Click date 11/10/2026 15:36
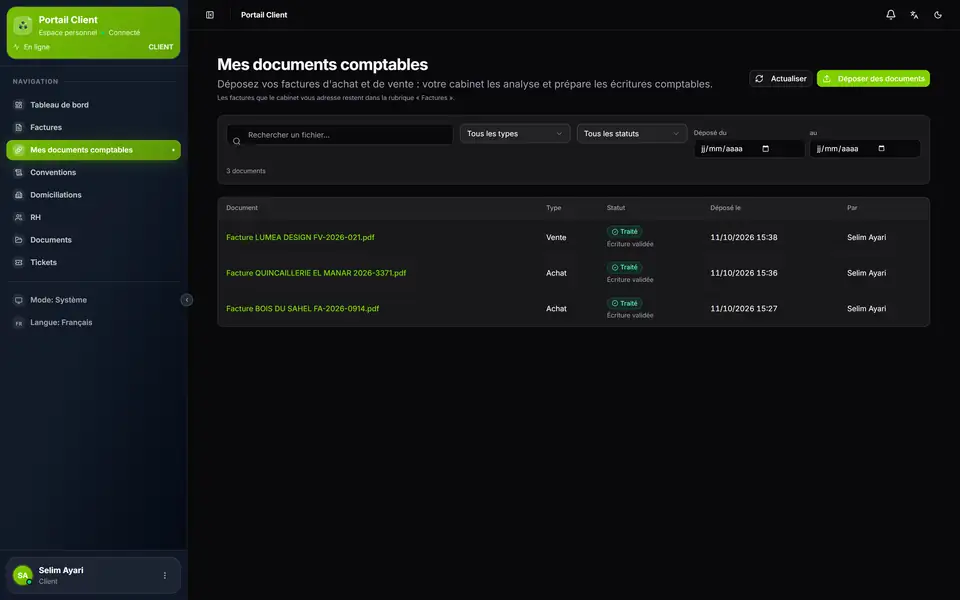Image resolution: width=960 pixels, height=600 pixels. (744, 273)
